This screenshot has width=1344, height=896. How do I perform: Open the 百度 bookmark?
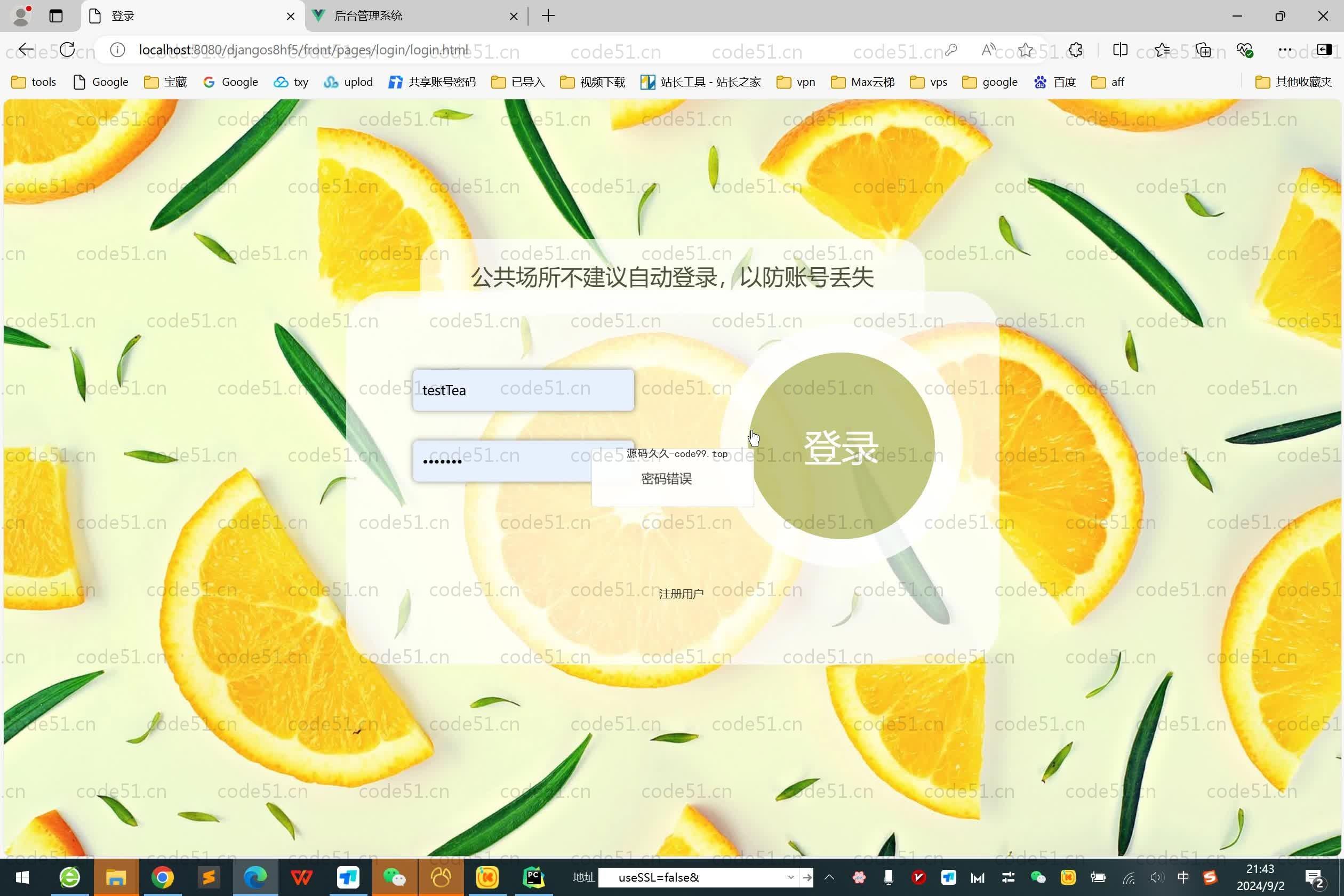click(x=1055, y=82)
